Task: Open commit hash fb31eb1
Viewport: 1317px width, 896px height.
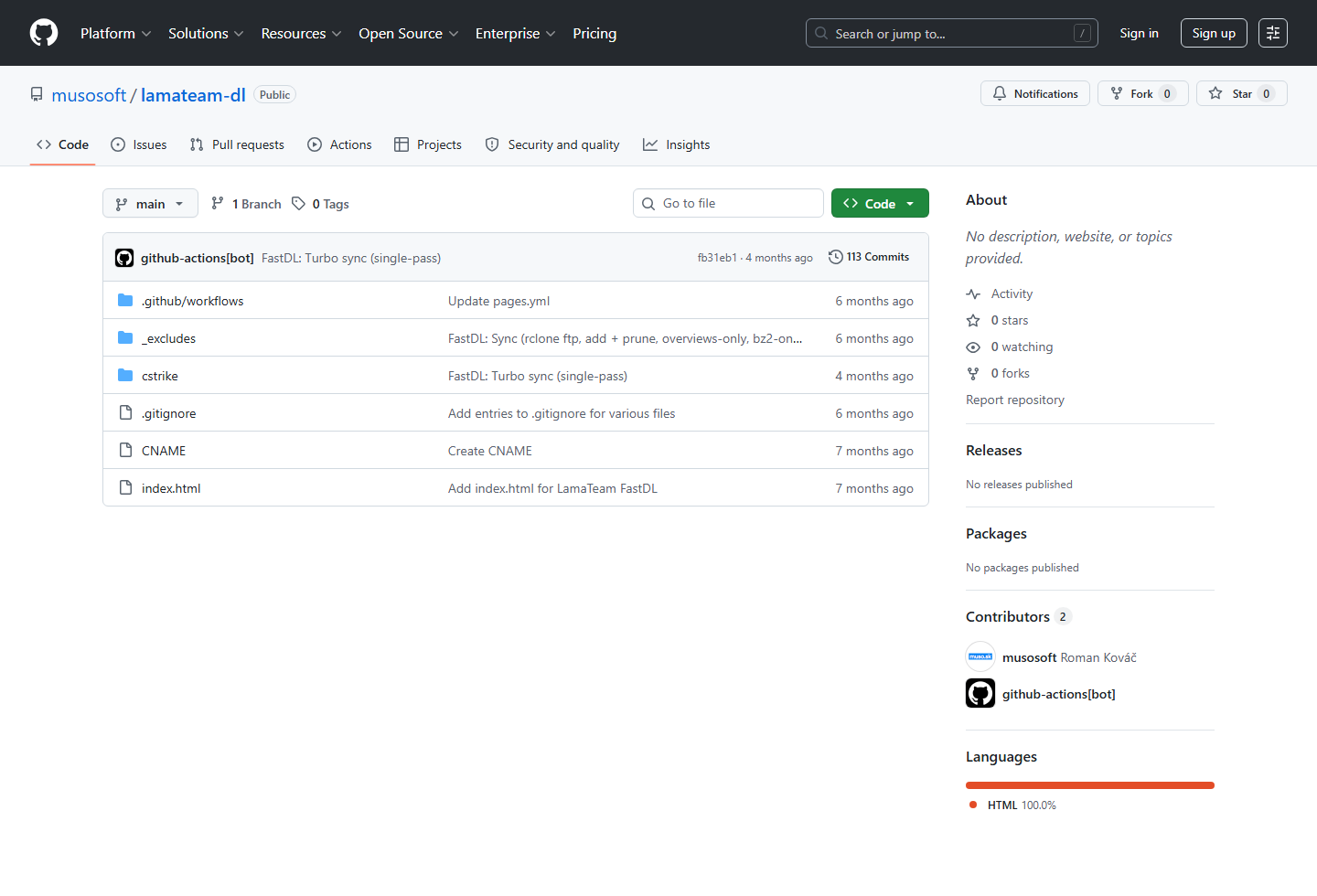Action: pos(717,258)
